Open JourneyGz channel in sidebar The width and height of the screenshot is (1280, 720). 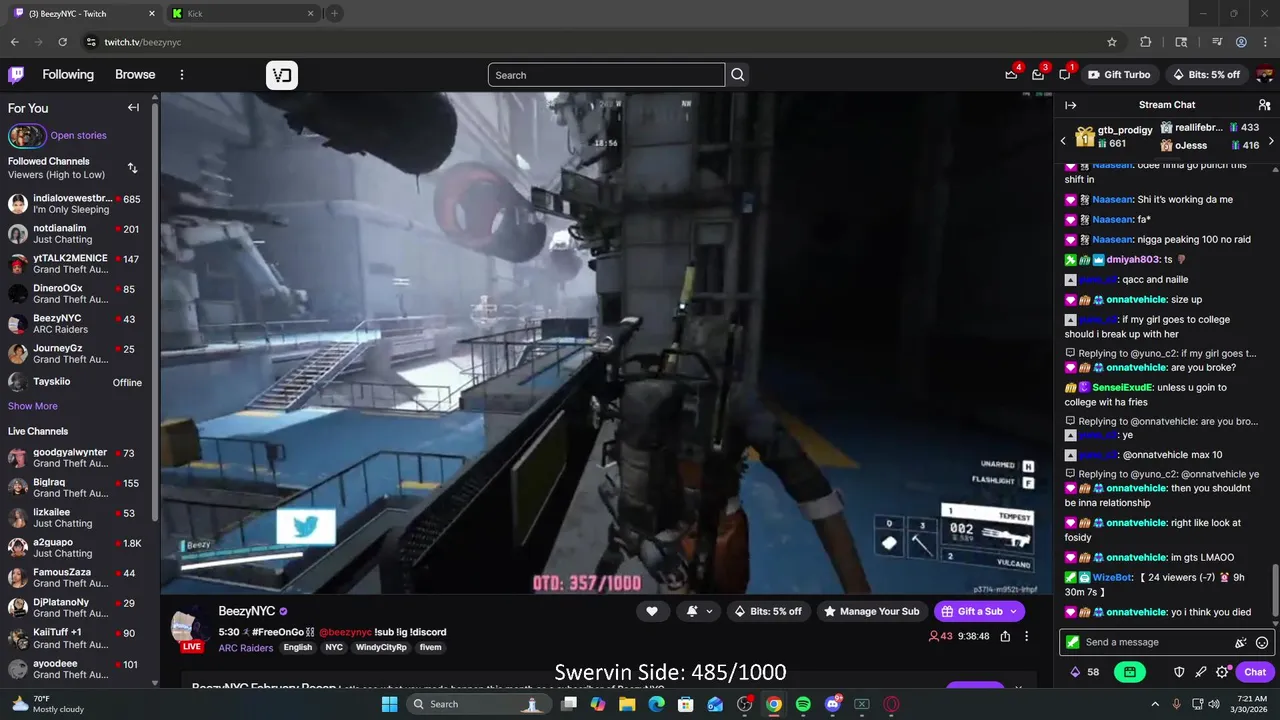point(77,354)
